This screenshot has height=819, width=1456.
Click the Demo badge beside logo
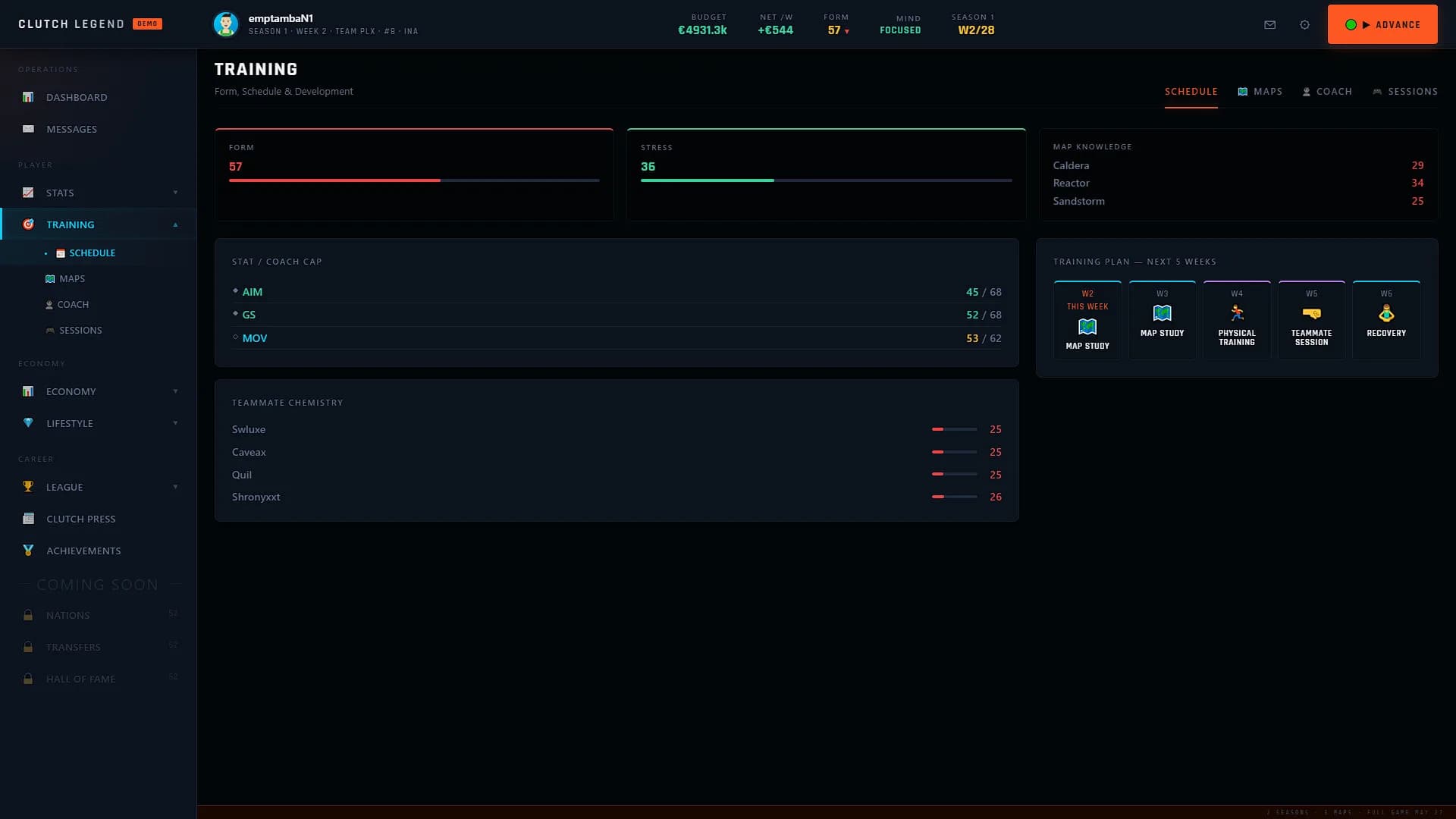point(147,24)
